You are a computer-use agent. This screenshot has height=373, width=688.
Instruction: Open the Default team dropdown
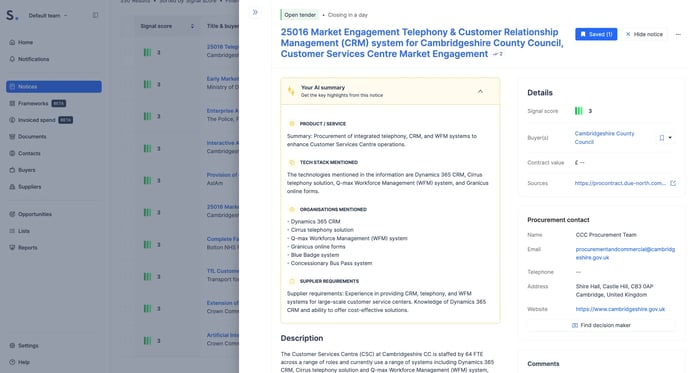pyautogui.click(x=48, y=15)
